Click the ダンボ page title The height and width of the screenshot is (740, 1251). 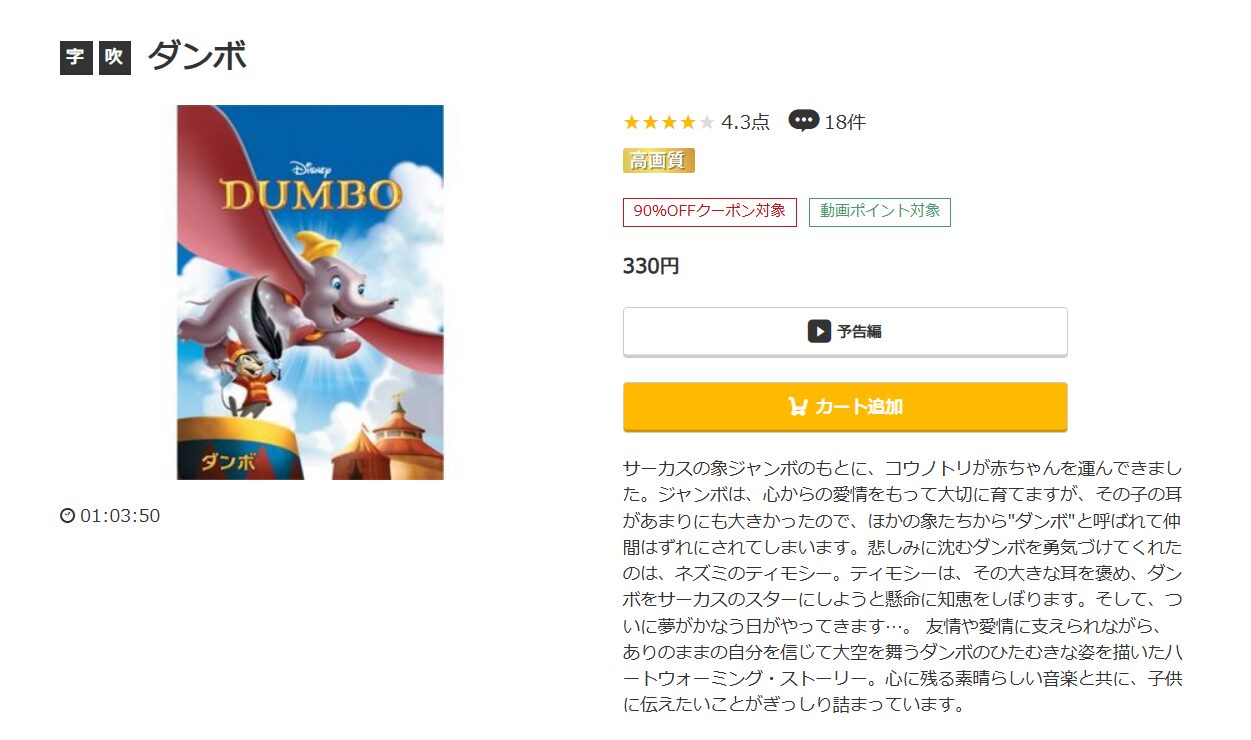[x=197, y=57]
